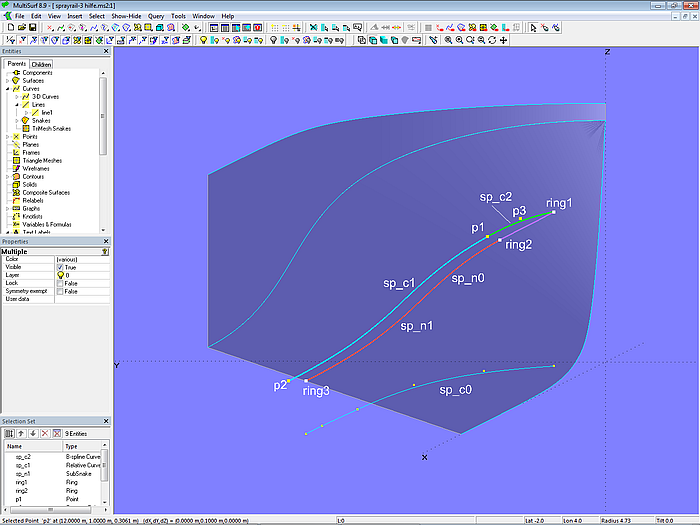
Task: Expand the Points tree node
Action: click(7, 136)
